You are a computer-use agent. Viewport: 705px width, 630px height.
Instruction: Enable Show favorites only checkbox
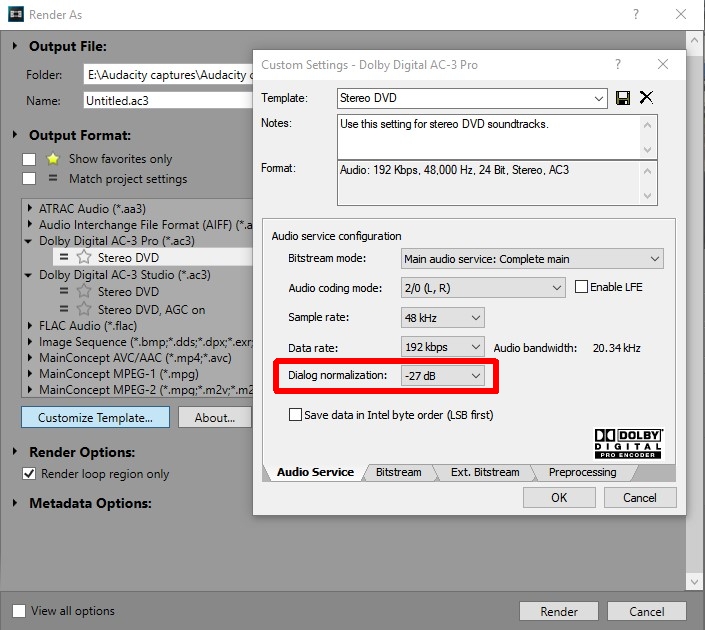pyautogui.click(x=29, y=159)
